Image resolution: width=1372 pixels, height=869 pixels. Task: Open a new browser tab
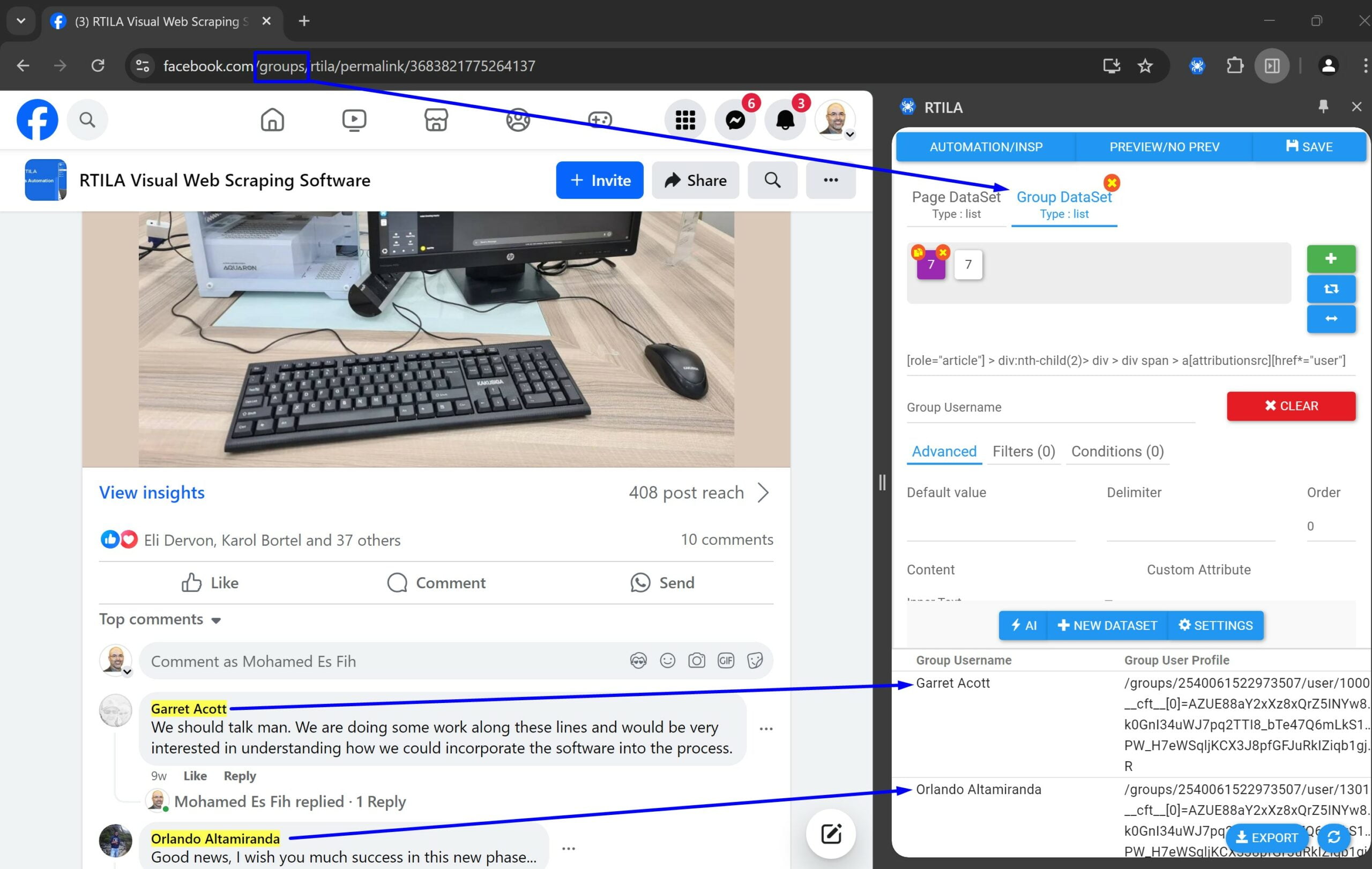point(304,21)
